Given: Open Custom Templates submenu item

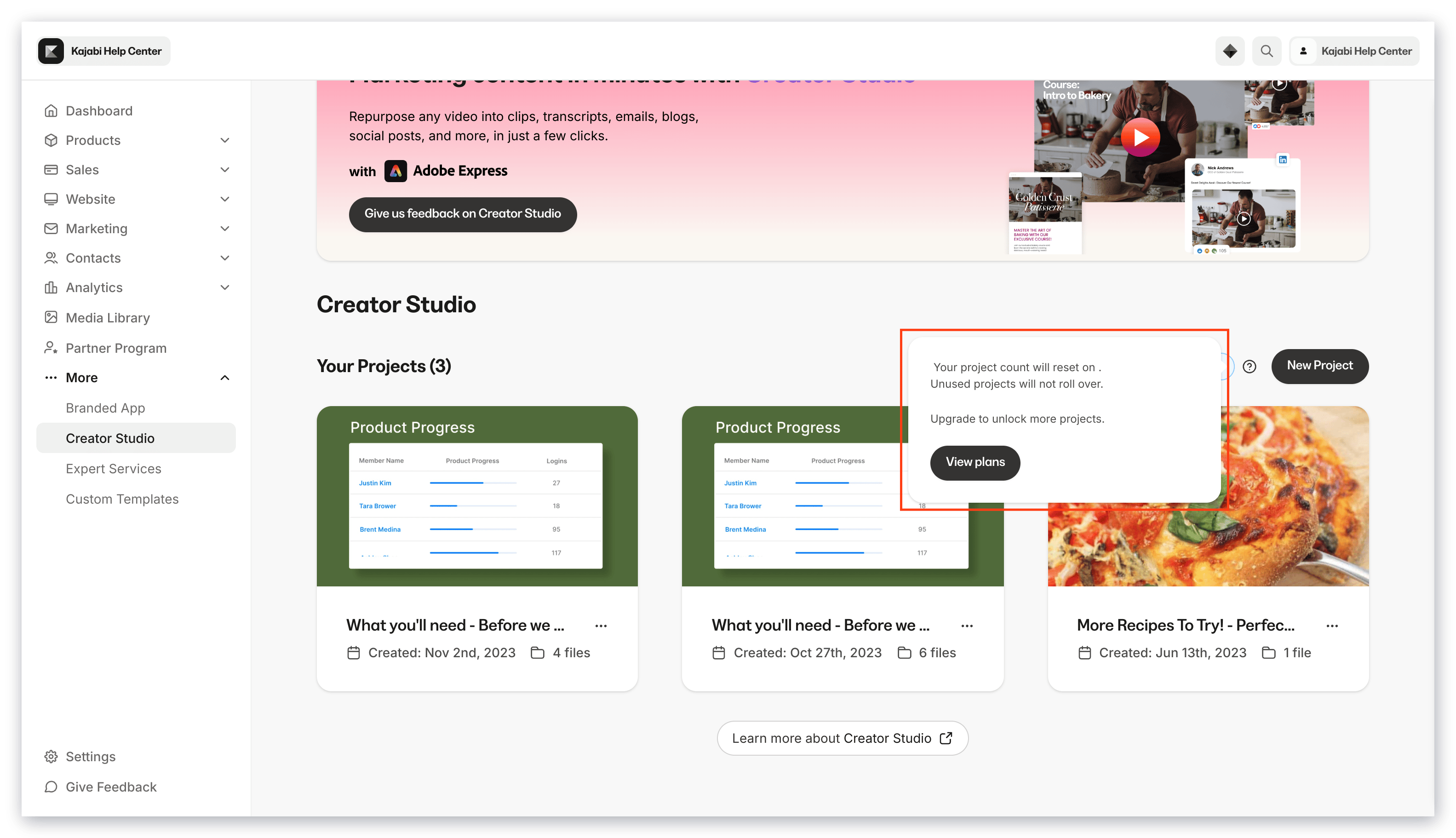Looking at the screenshot, I should pos(122,499).
